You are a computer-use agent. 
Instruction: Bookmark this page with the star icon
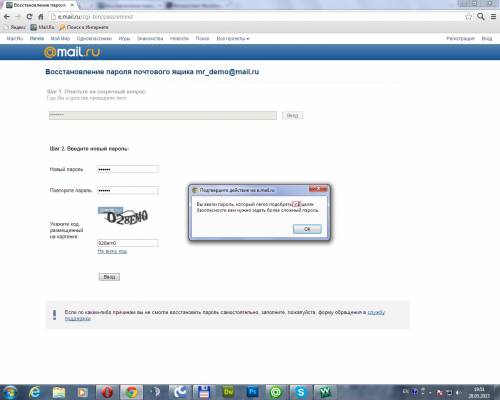pos(468,17)
